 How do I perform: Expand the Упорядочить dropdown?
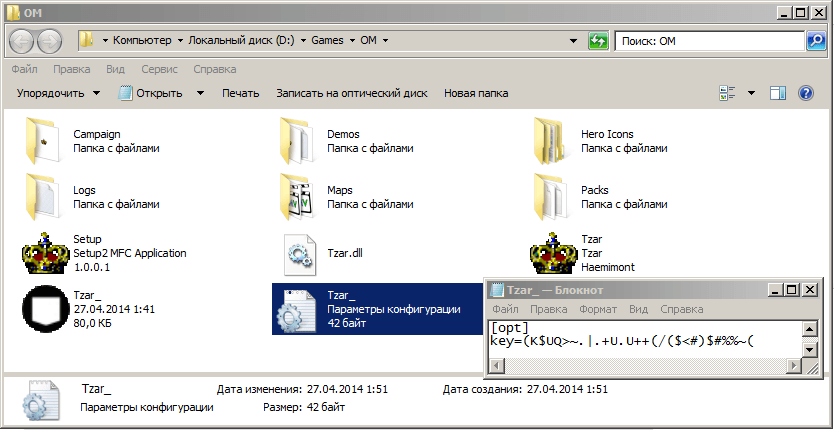point(59,93)
